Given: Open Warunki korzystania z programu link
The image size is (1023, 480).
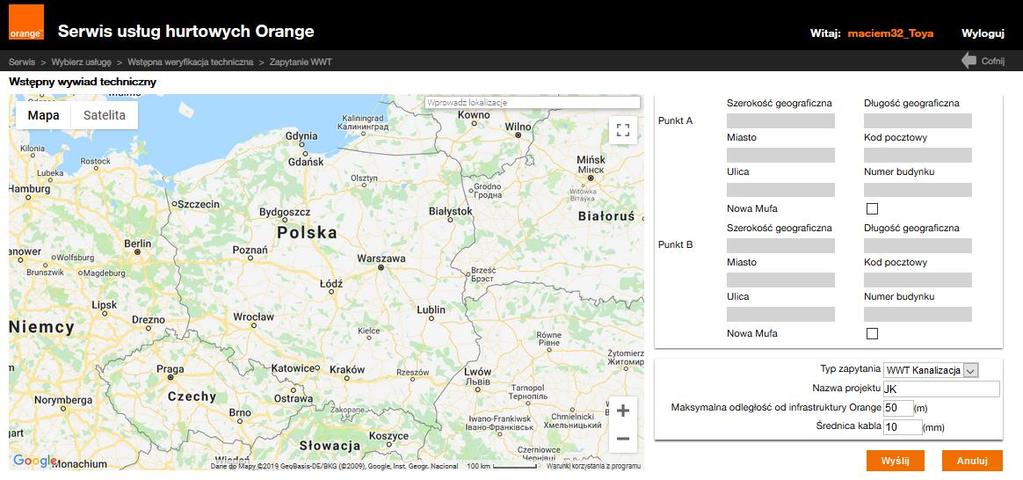Looking at the screenshot, I should click(x=593, y=466).
